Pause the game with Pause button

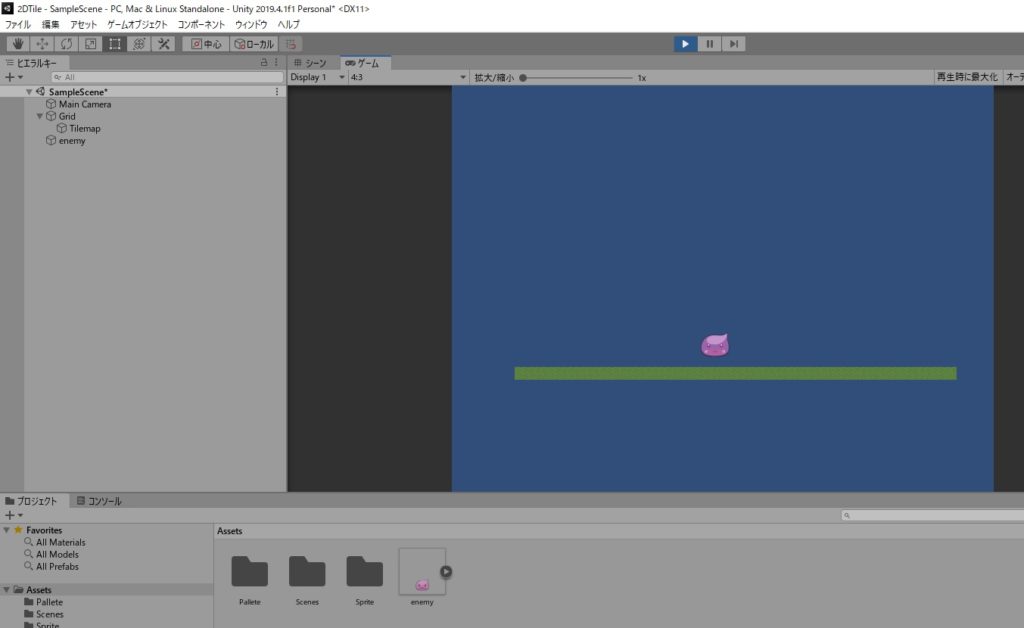709,44
